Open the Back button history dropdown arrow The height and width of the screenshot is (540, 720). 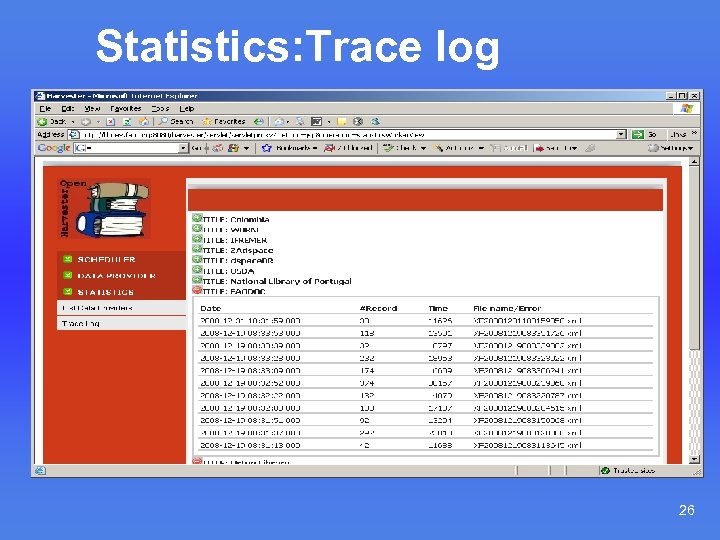73,122
